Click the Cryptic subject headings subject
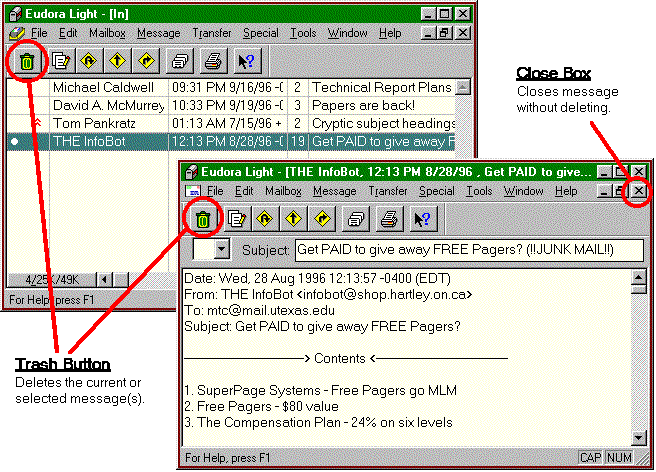This screenshot has height=472, width=656. [383, 123]
